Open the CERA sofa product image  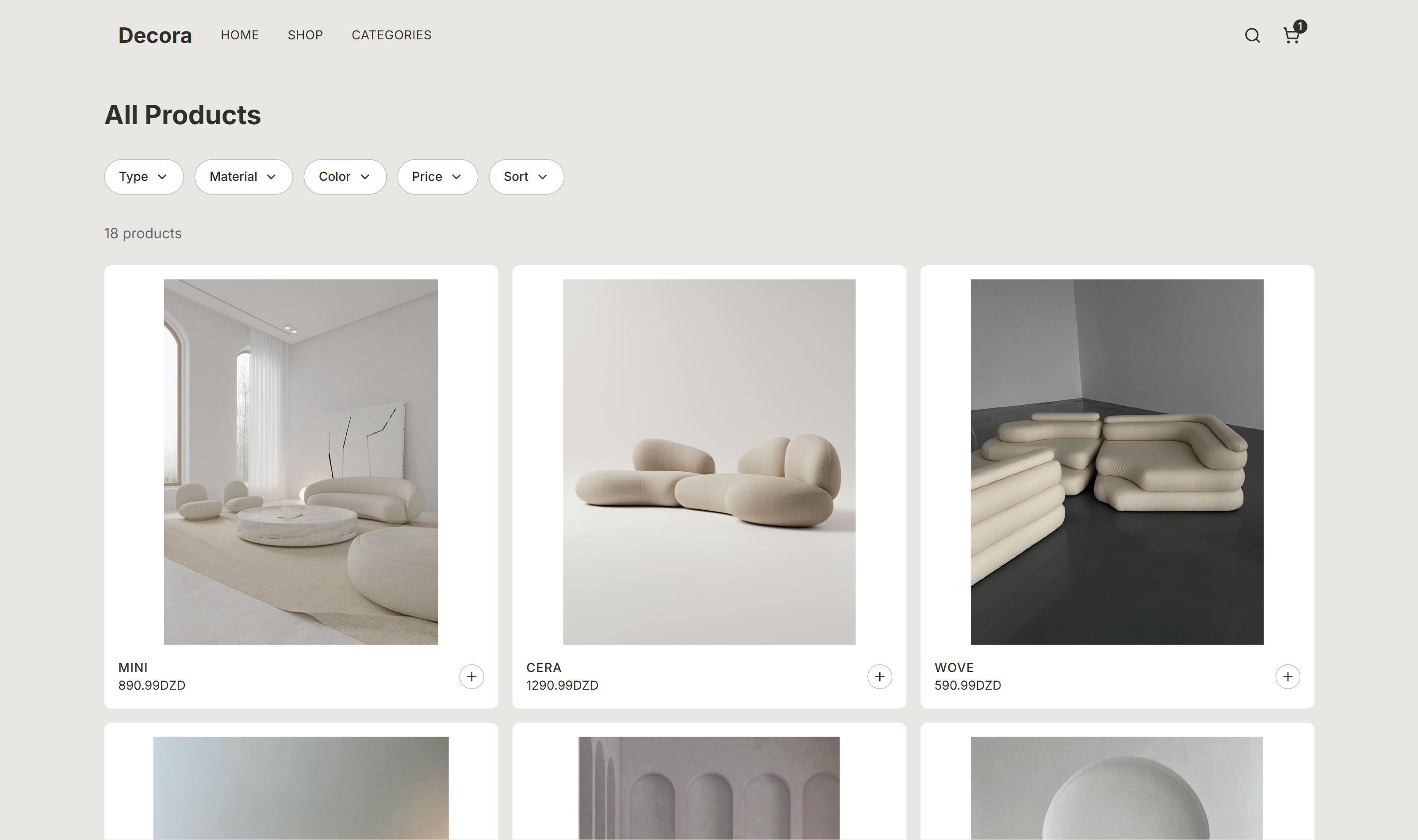[709, 462]
